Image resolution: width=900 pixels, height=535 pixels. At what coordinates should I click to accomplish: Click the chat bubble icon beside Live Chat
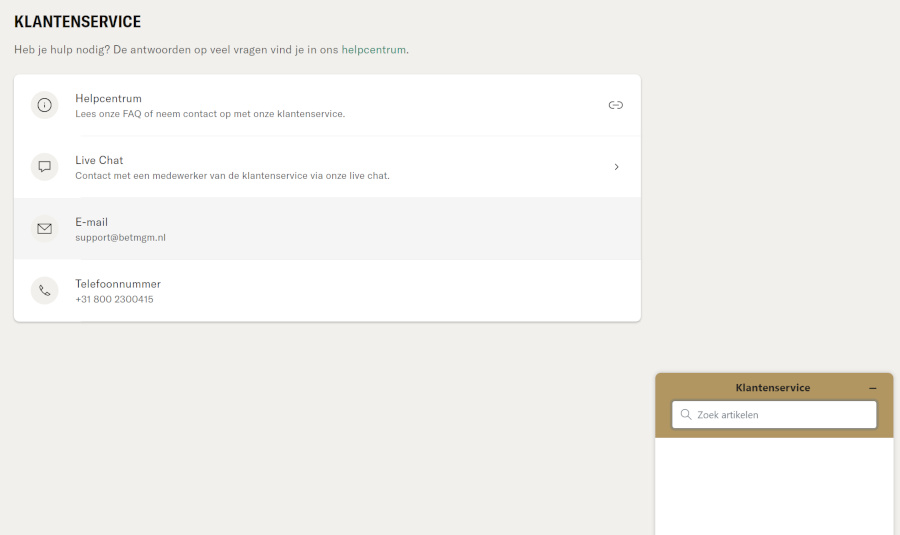[44, 167]
